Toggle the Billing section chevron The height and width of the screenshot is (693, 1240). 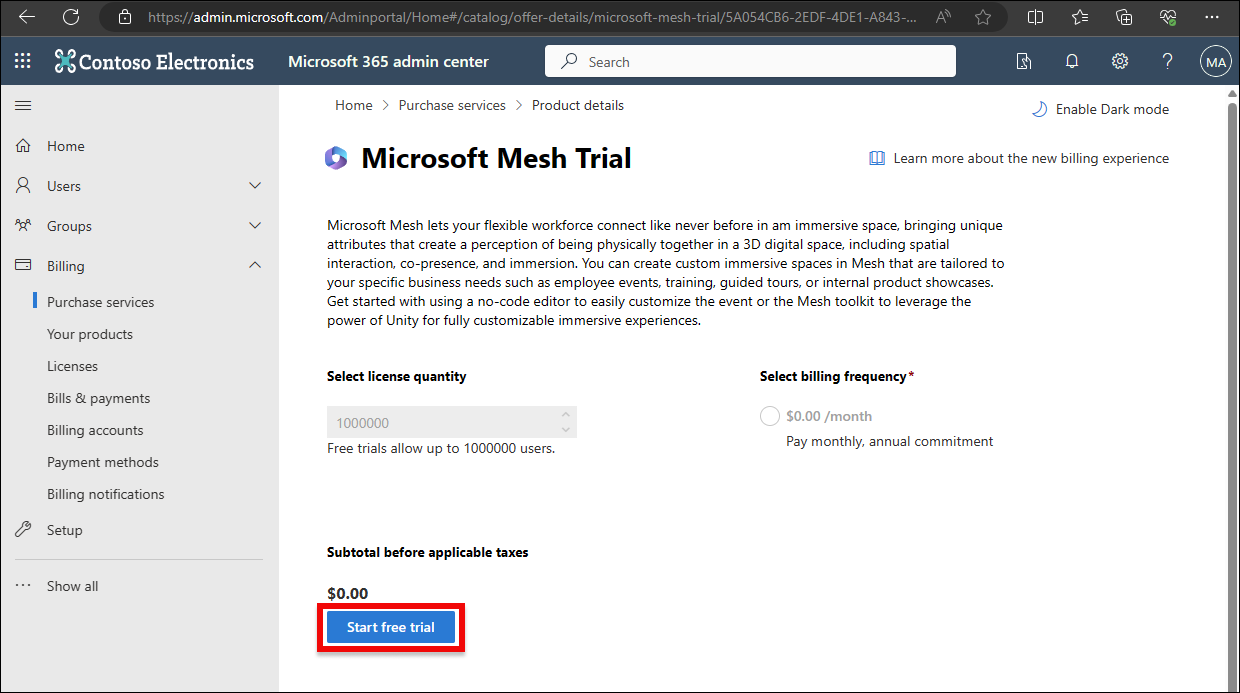(255, 265)
